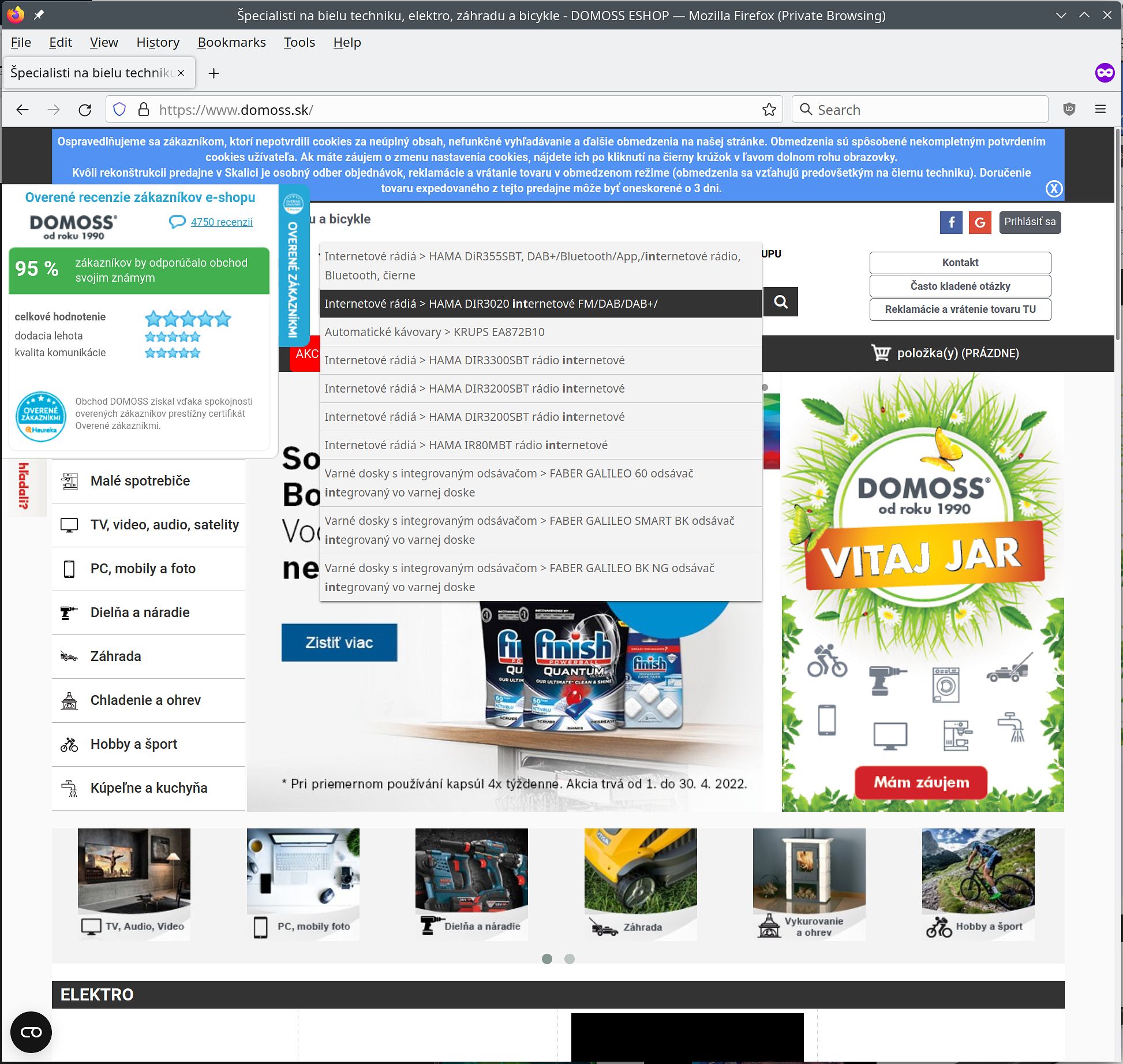Open the Help menu

click(x=347, y=42)
